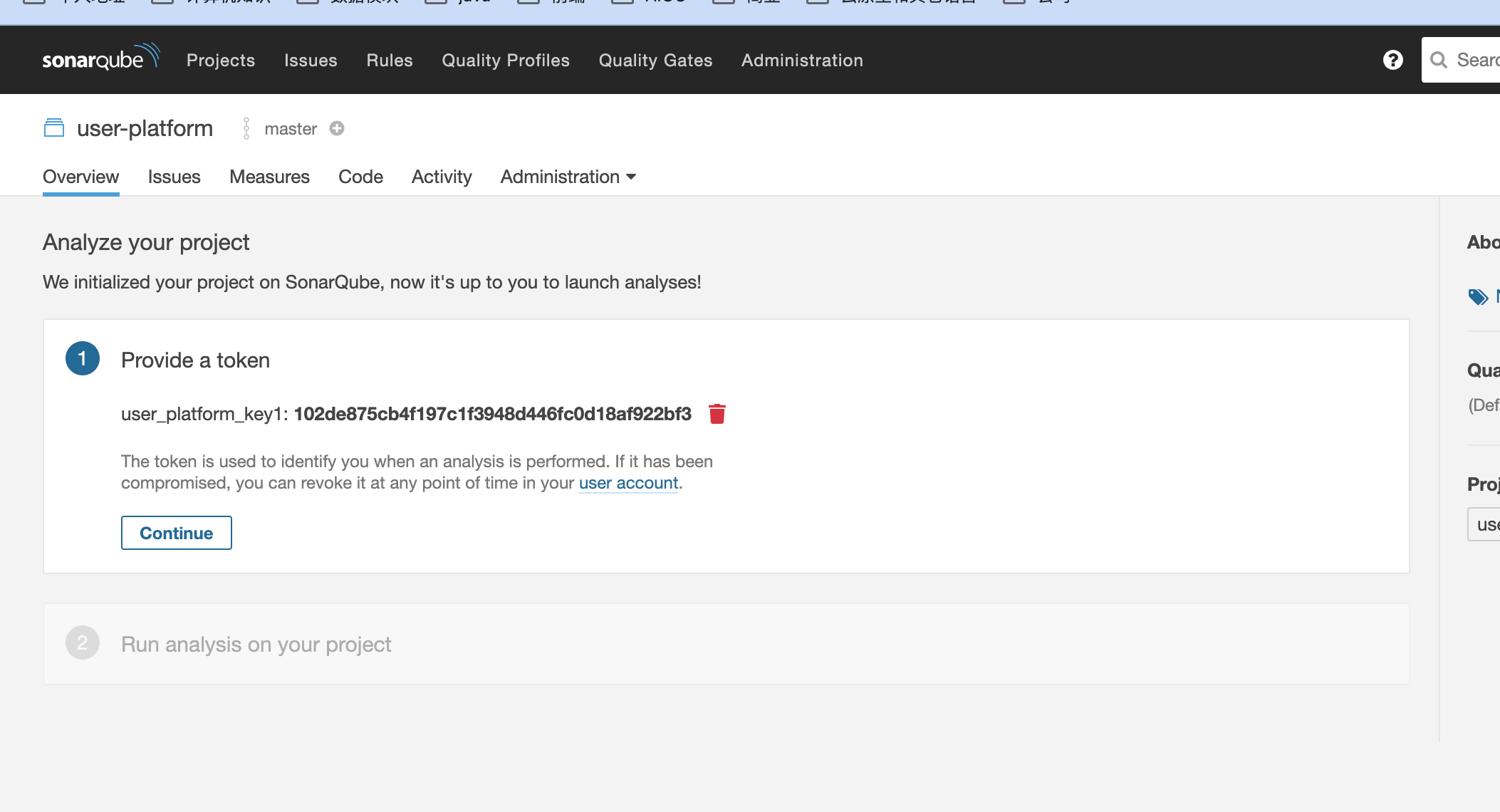This screenshot has height=812, width=1500.
Task: Click the search magnifier icon
Action: (x=1439, y=60)
